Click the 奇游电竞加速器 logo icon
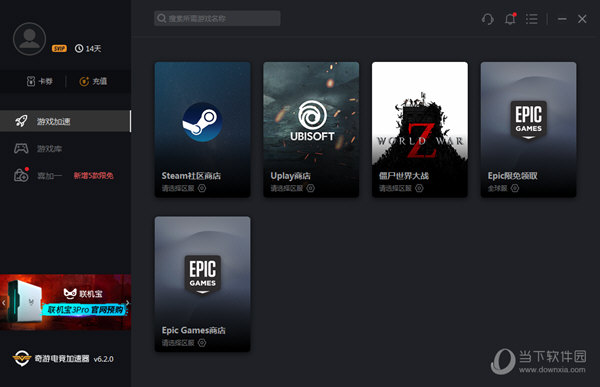 click(21, 358)
